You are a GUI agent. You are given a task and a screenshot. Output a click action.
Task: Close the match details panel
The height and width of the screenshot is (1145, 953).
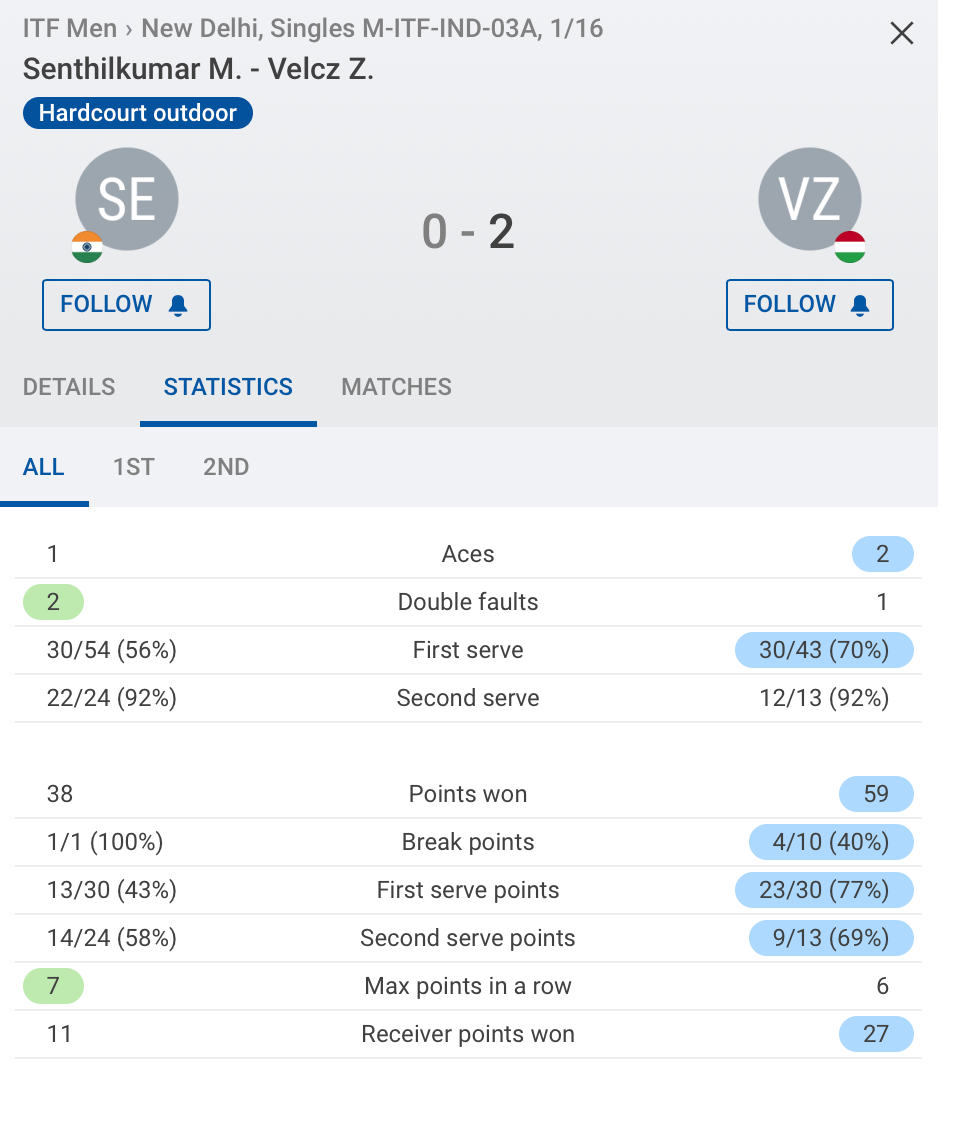[901, 34]
